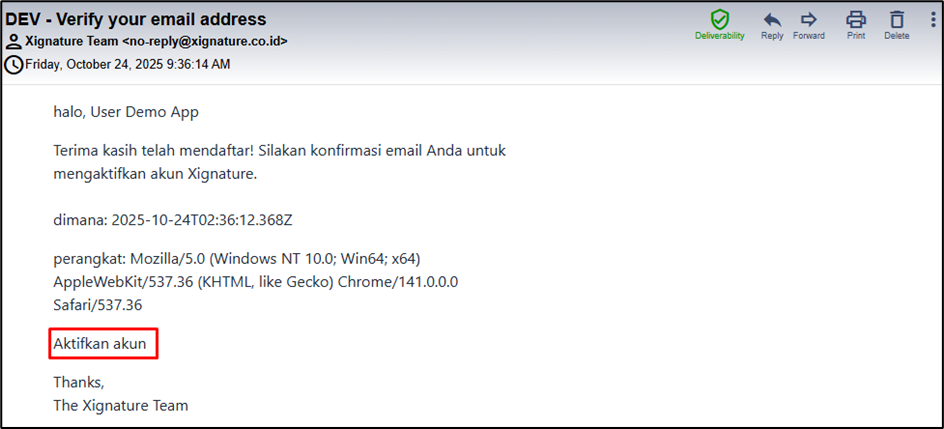
Task: Click the Deliverability shield check icon
Action: [719, 19]
